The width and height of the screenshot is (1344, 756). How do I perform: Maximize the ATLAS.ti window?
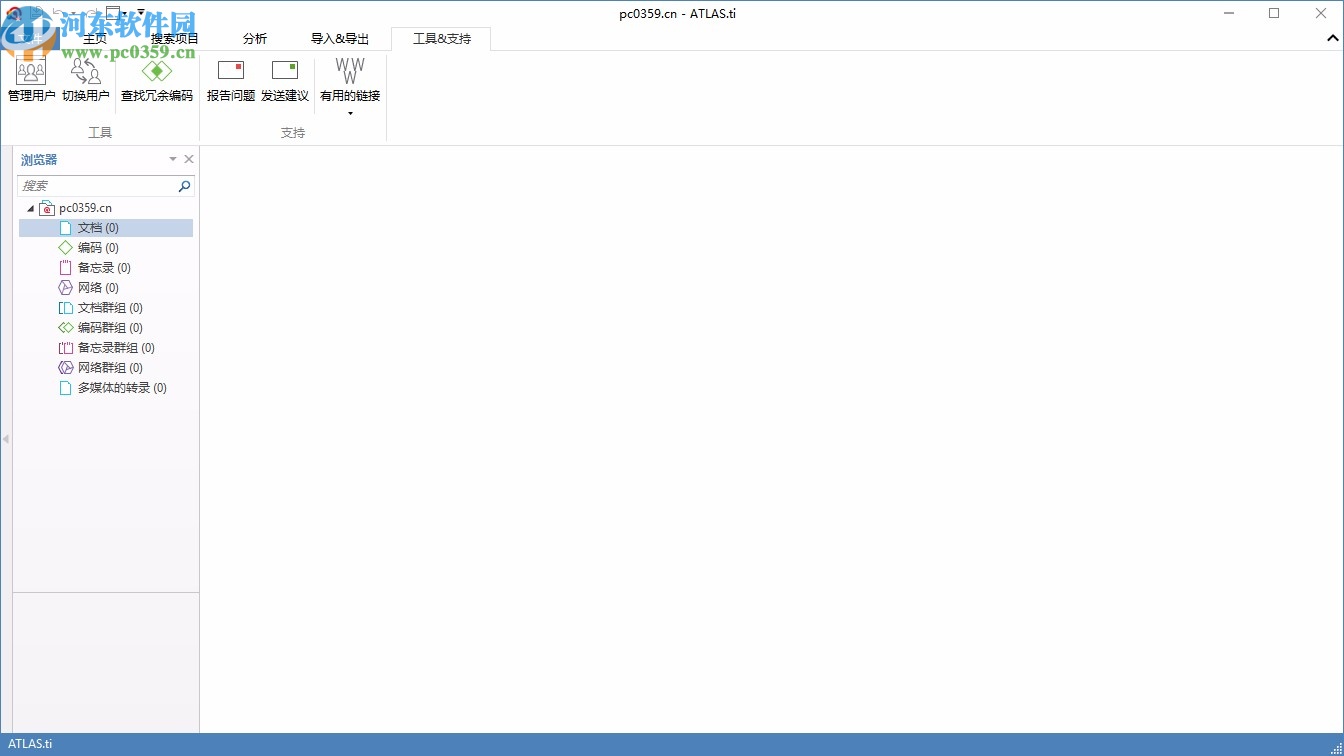tap(1274, 13)
